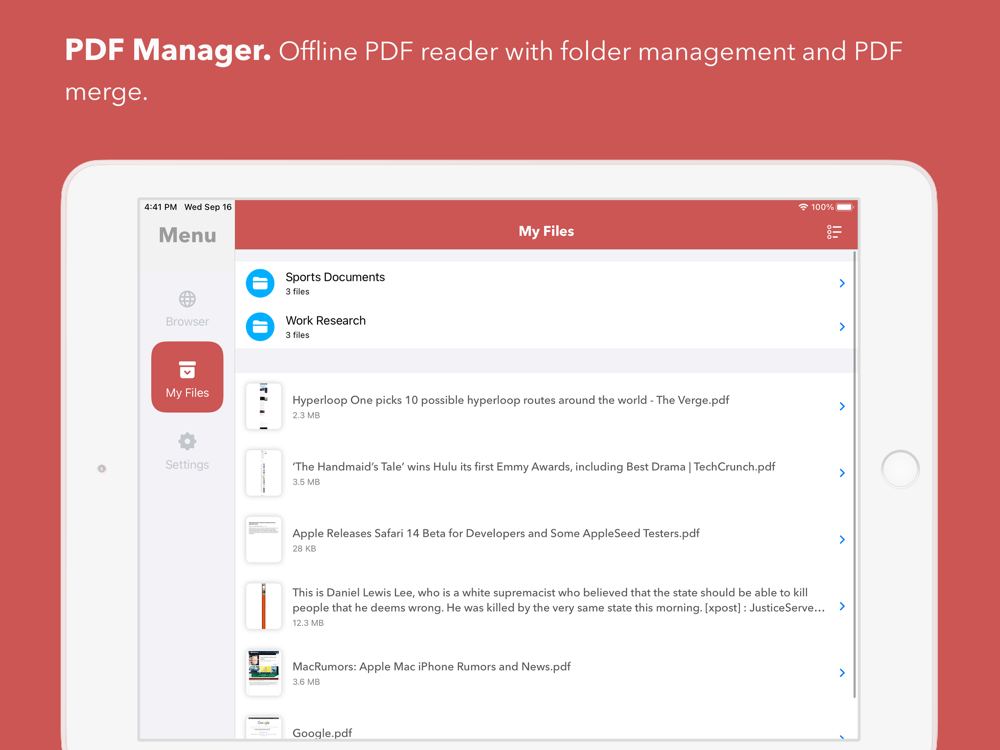This screenshot has width=1000, height=750.
Task: Tap the Wi-Fi status icon
Action: [x=803, y=207]
